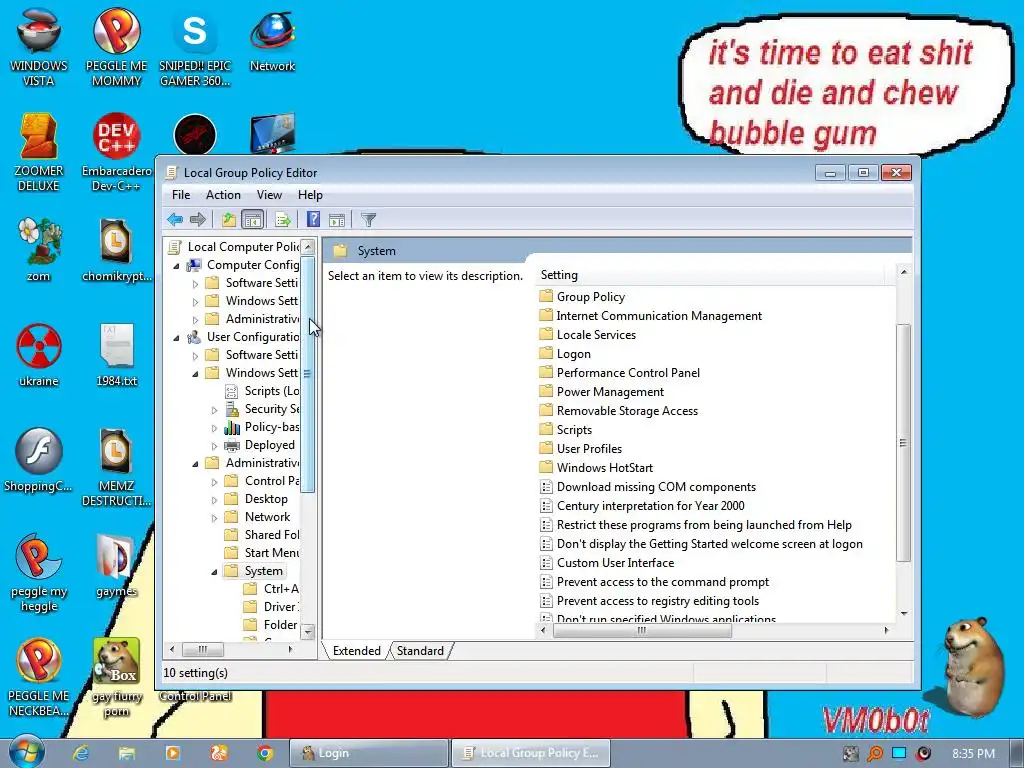Expand the Policy-based QoS tree node
1024x768 pixels.
(214, 428)
